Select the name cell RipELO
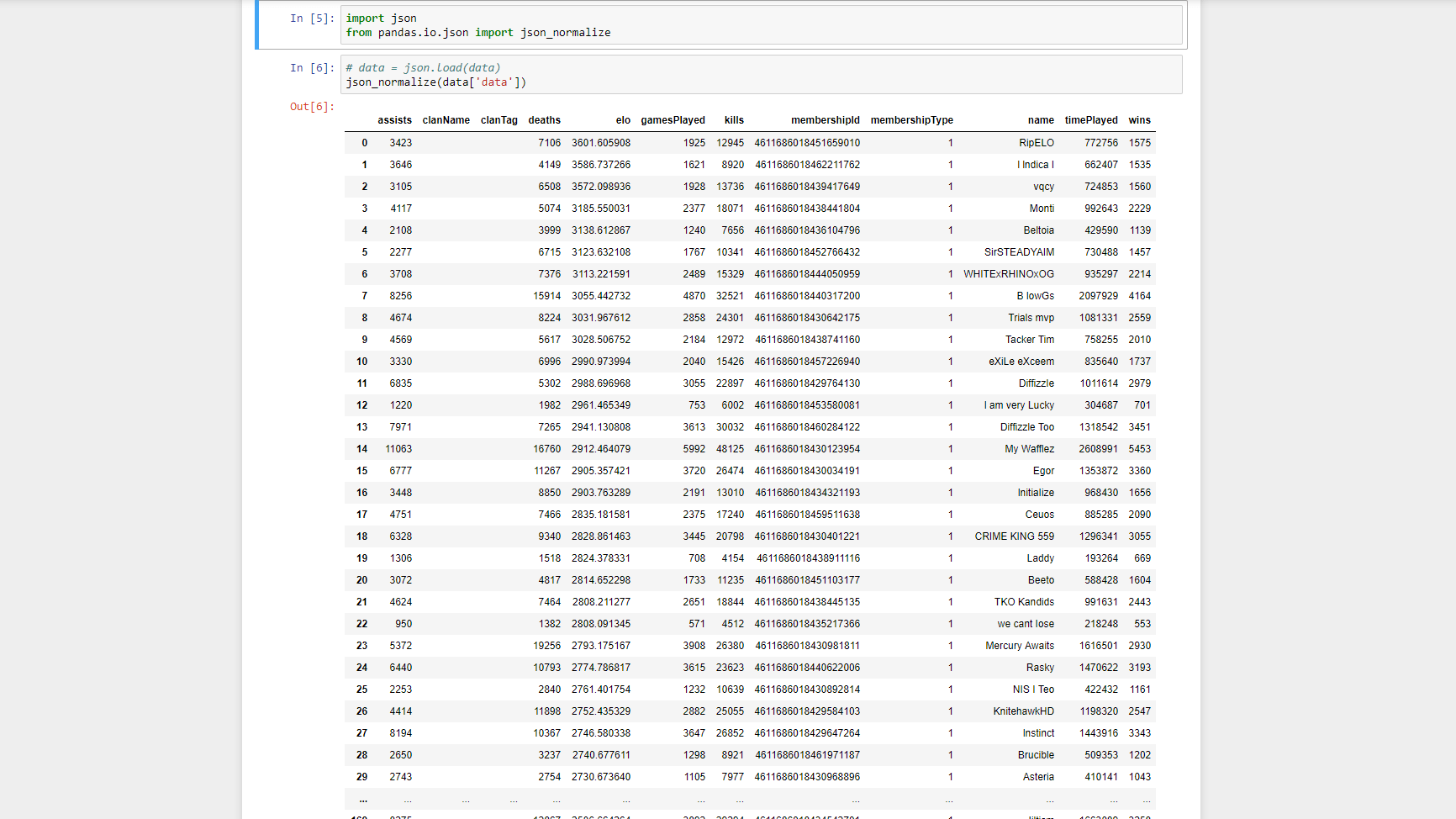The image size is (1456, 819). click(x=1037, y=143)
